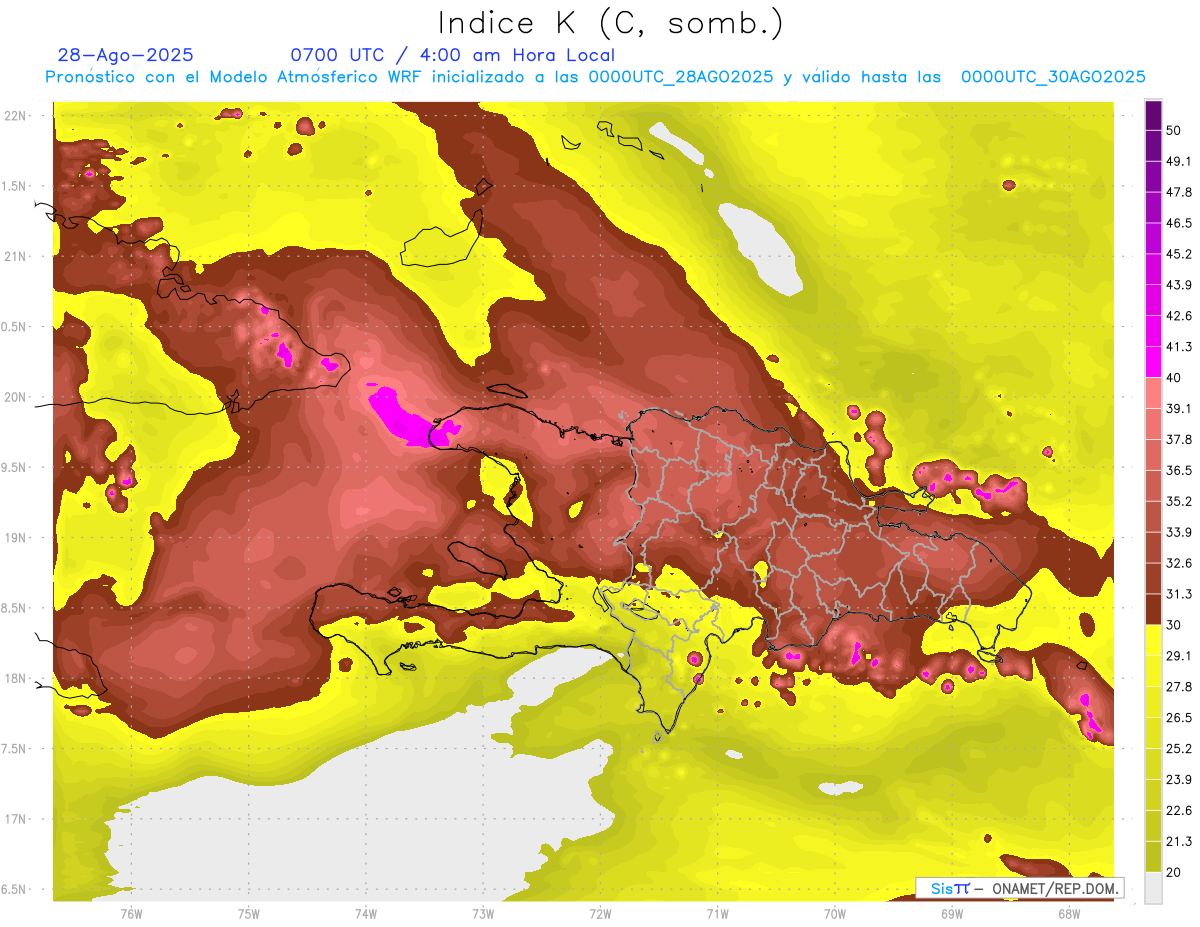Click the latitude axis label "22N"

(16, 116)
